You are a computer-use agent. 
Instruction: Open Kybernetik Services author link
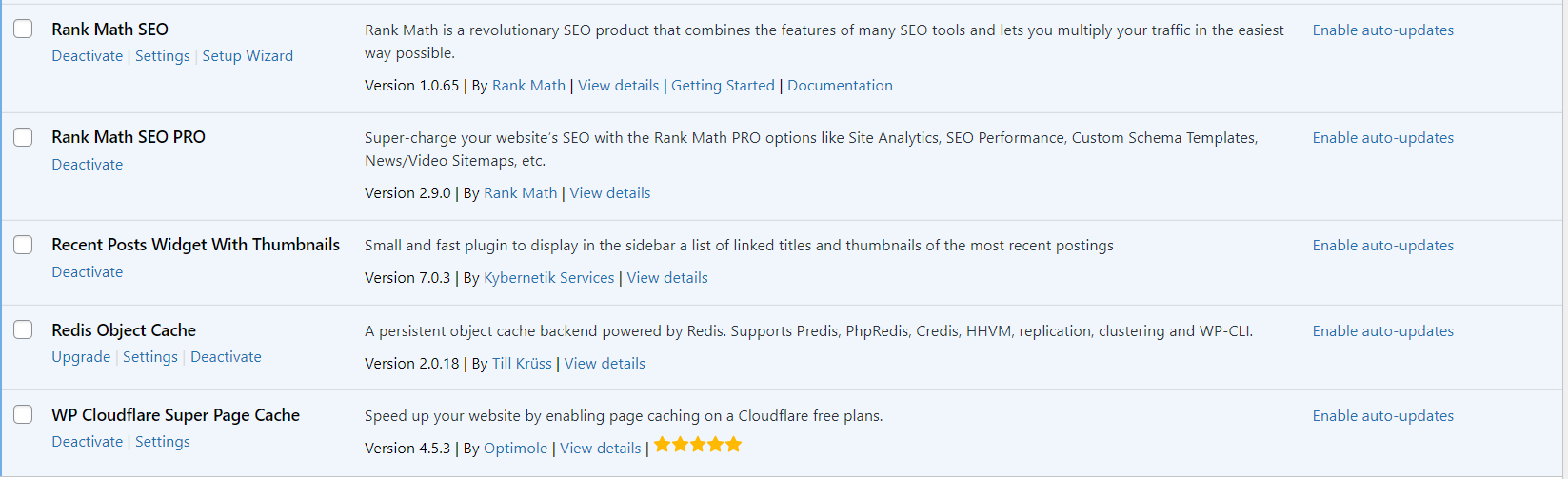click(548, 278)
